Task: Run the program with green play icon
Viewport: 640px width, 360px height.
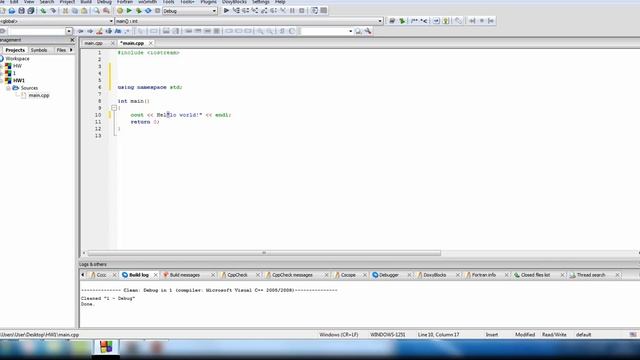Action: point(129,11)
